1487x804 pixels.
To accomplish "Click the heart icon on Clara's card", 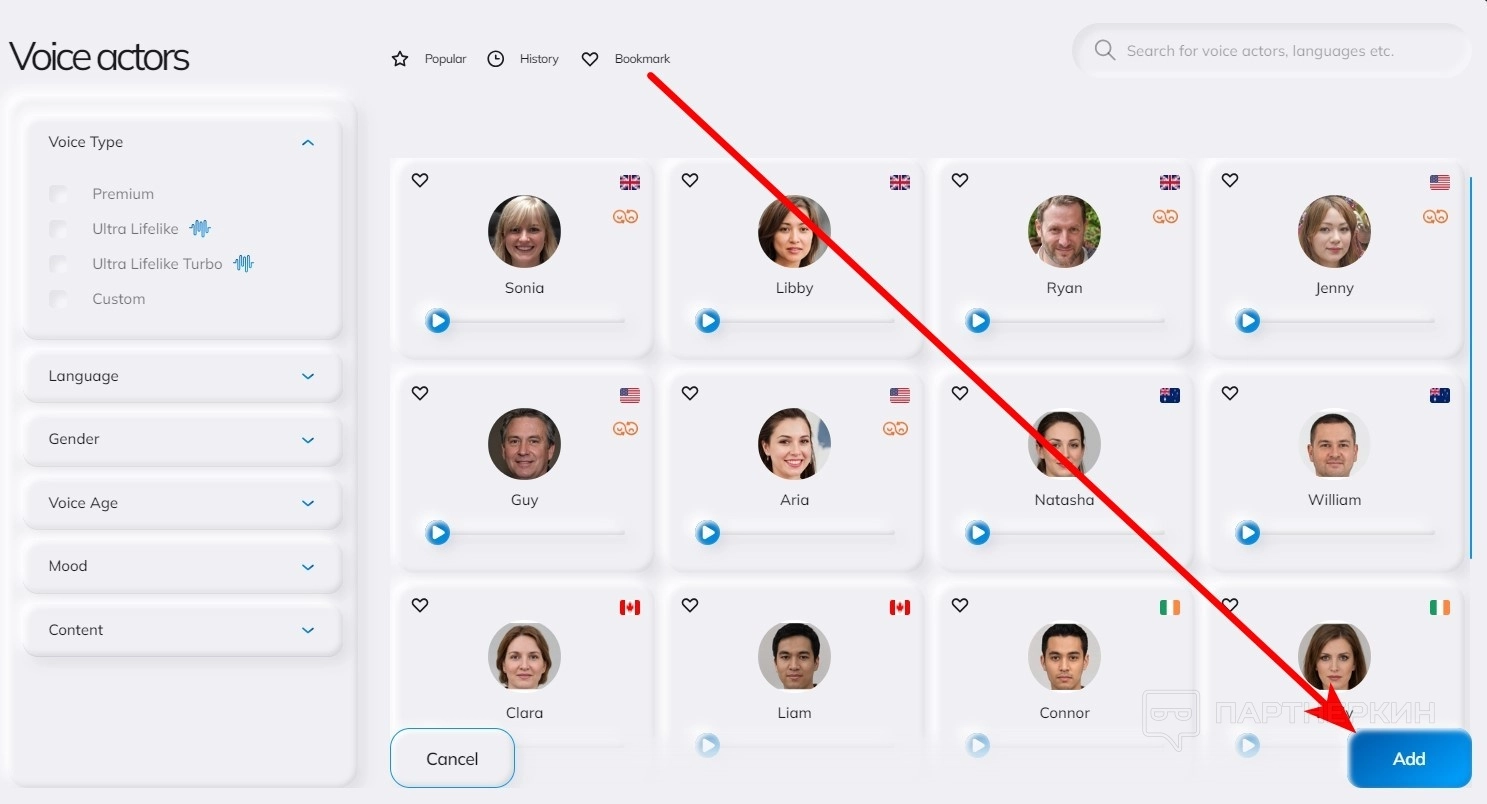I will pos(420,605).
